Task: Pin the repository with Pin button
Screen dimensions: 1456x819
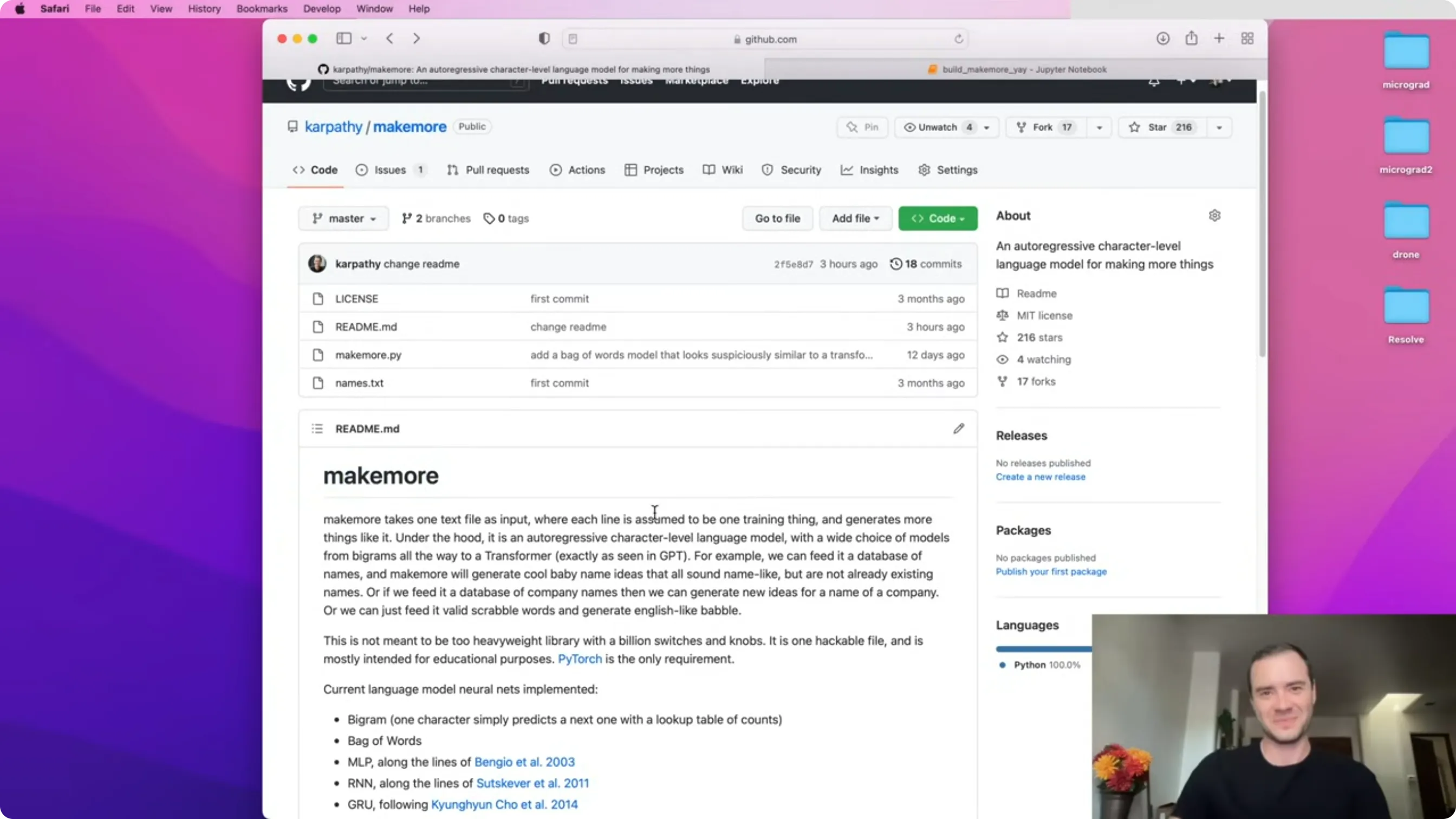Action: click(x=862, y=127)
